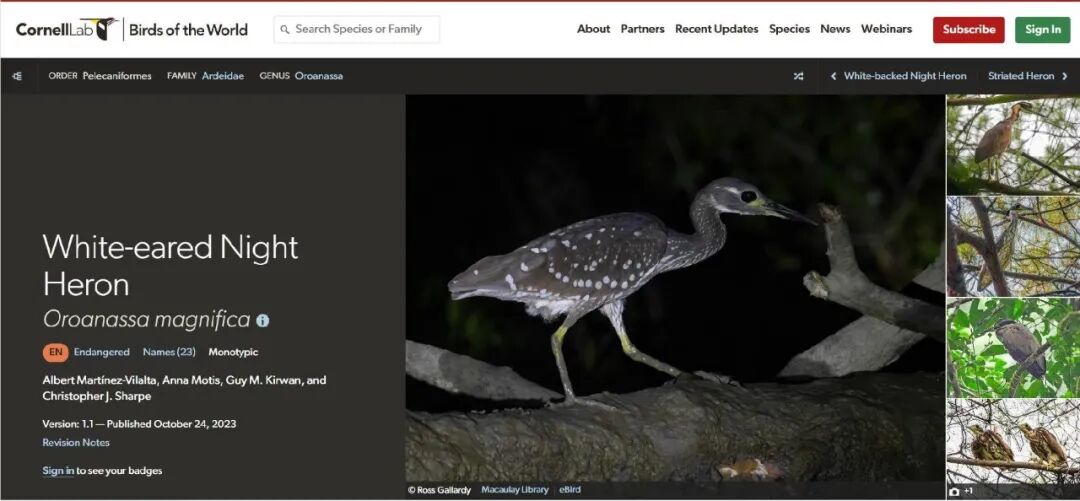1080x501 pixels.
Task: Open the fourth thumbnail with two young herons
Action: pyautogui.click(x=1013, y=441)
